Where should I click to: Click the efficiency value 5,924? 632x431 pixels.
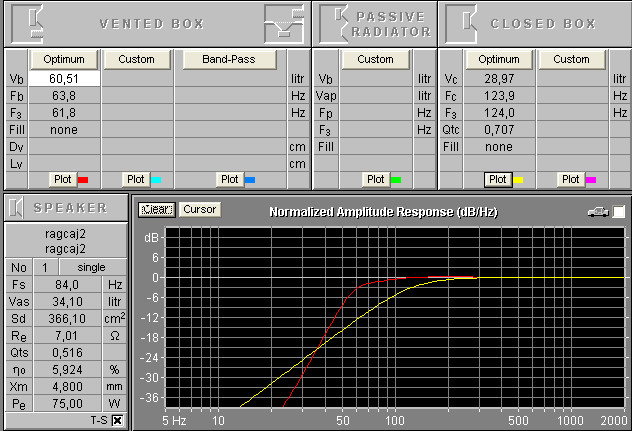coord(67,369)
